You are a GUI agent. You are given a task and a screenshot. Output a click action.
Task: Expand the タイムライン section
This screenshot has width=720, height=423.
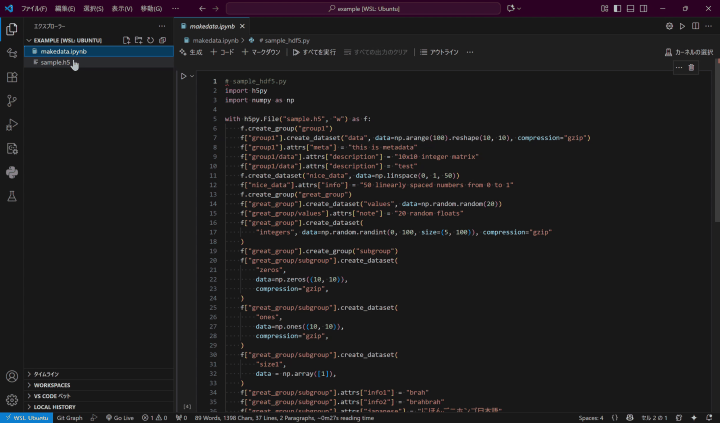tap(45, 374)
